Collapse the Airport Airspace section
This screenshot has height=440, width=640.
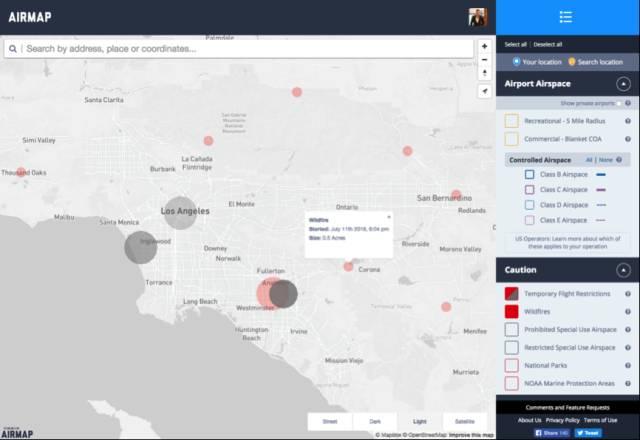623,85
